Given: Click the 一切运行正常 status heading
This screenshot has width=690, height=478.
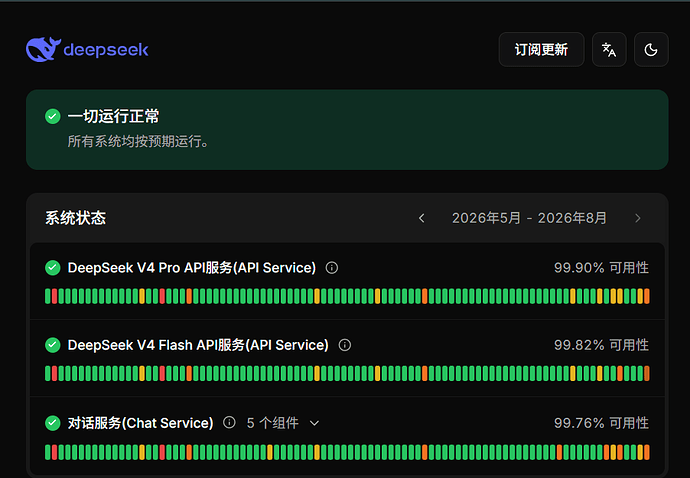Looking at the screenshot, I should click(114, 116).
